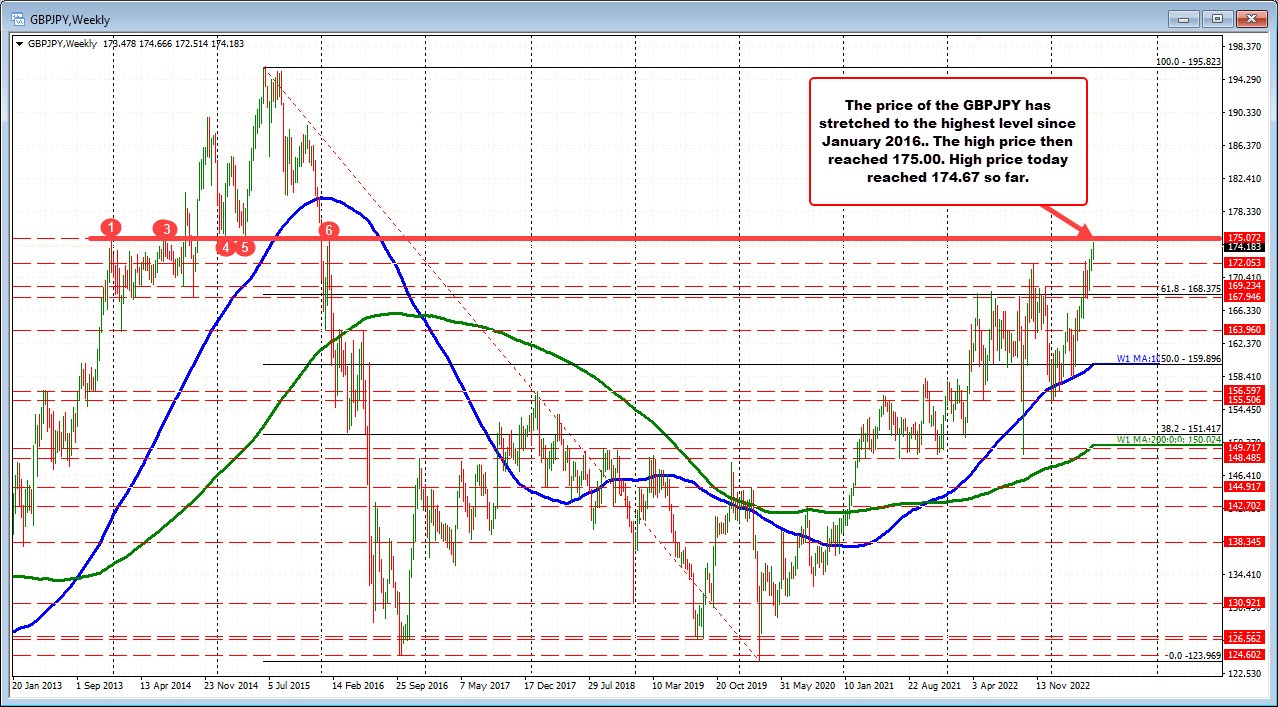Collapse the GBPJPY,Weekly data line triangle
The image size is (1278, 707).
click(x=20, y=44)
